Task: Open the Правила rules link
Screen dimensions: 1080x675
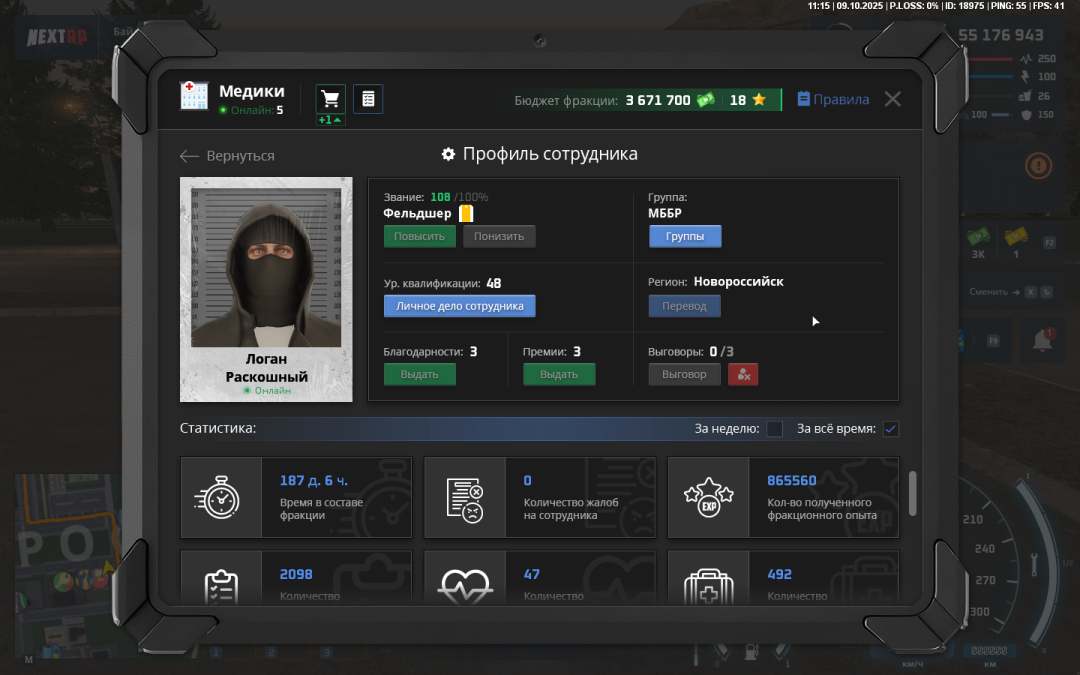Action: pos(833,100)
